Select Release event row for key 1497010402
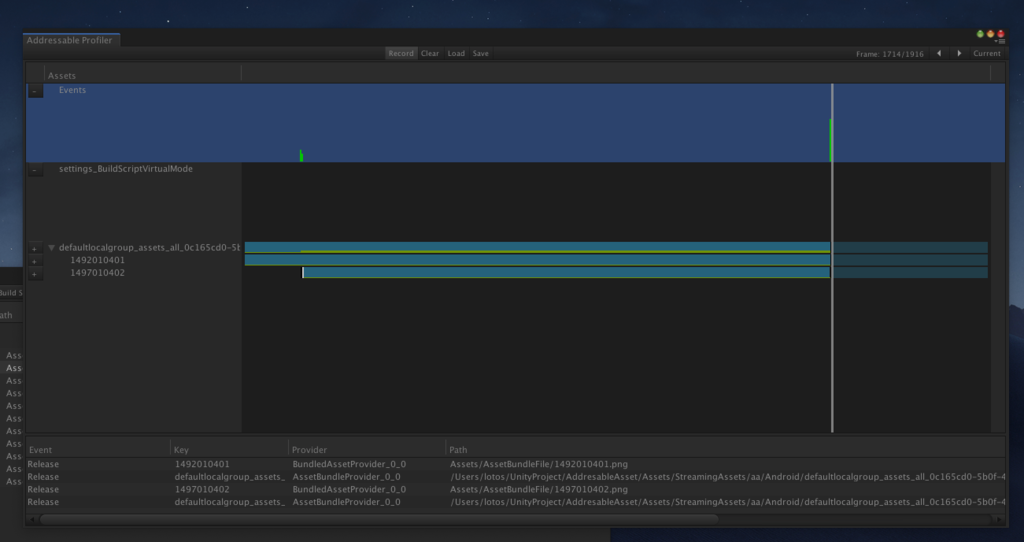Viewport: 1024px width, 542px height. point(515,489)
